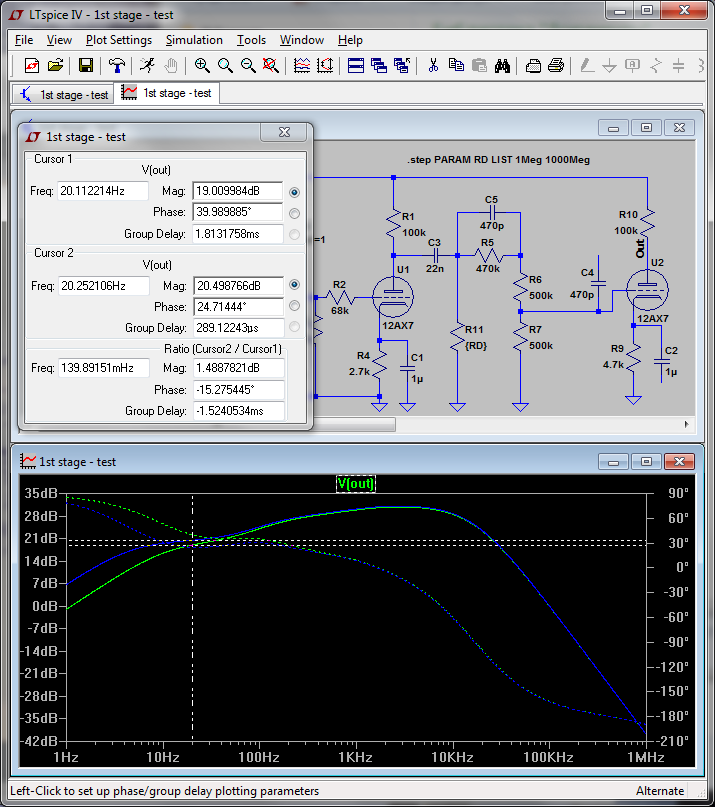Click the Cursor 1 Freq input field
The image size is (715, 807).
click(102, 191)
